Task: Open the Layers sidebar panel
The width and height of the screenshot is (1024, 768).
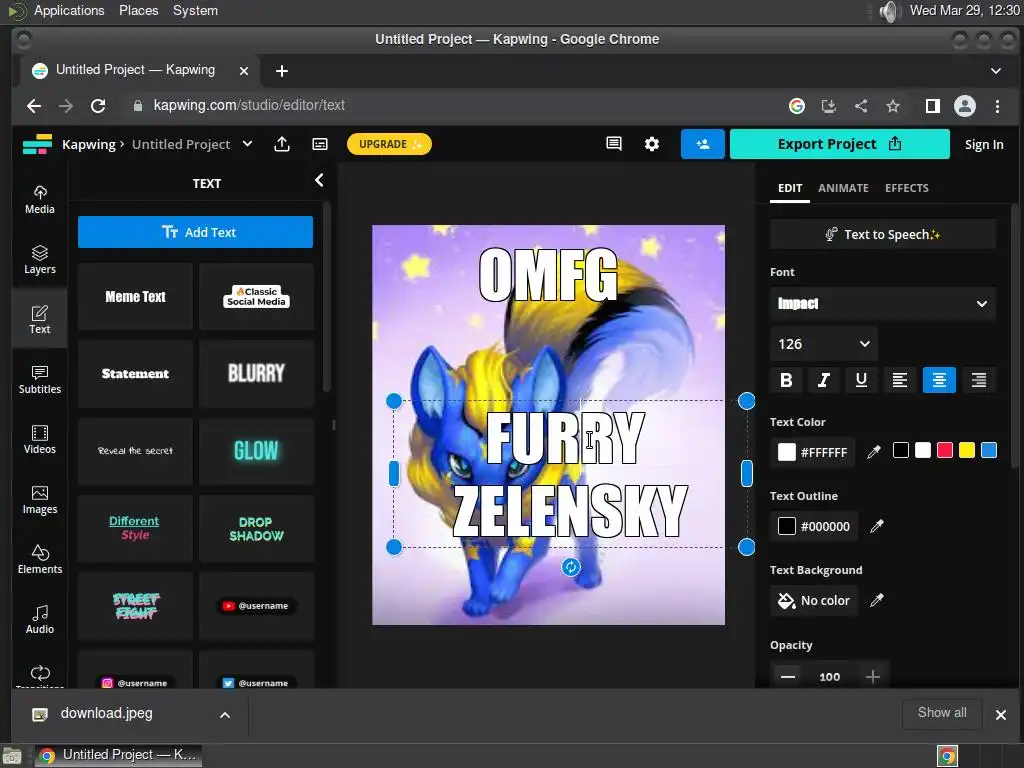Action: pyautogui.click(x=40, y=260)
